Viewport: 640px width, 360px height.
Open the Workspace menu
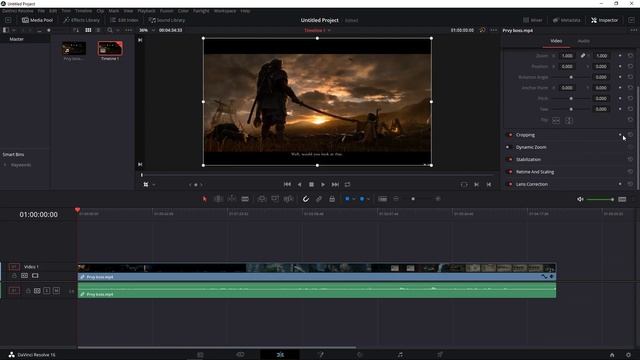click(225, 11)
